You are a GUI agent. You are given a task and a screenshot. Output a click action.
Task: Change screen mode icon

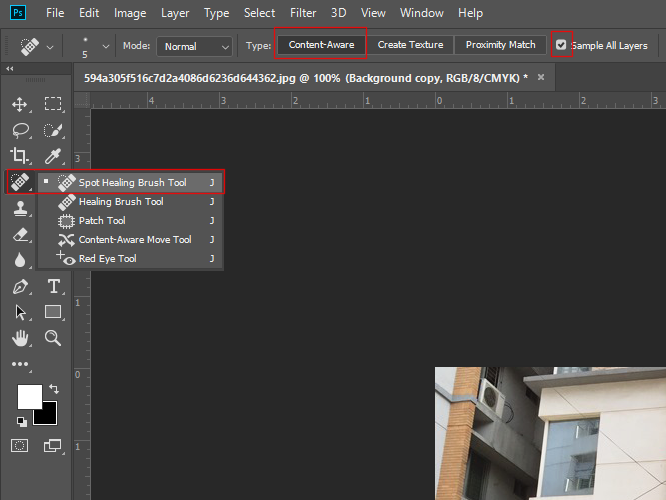[53, 446]
